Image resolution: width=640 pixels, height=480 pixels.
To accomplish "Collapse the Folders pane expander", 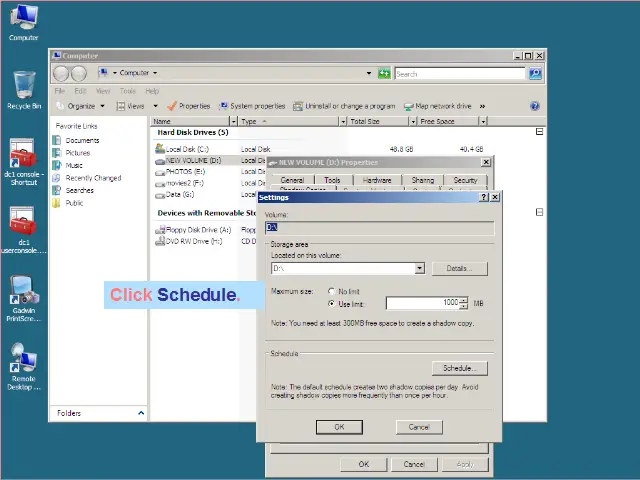I will coord(141,413).
